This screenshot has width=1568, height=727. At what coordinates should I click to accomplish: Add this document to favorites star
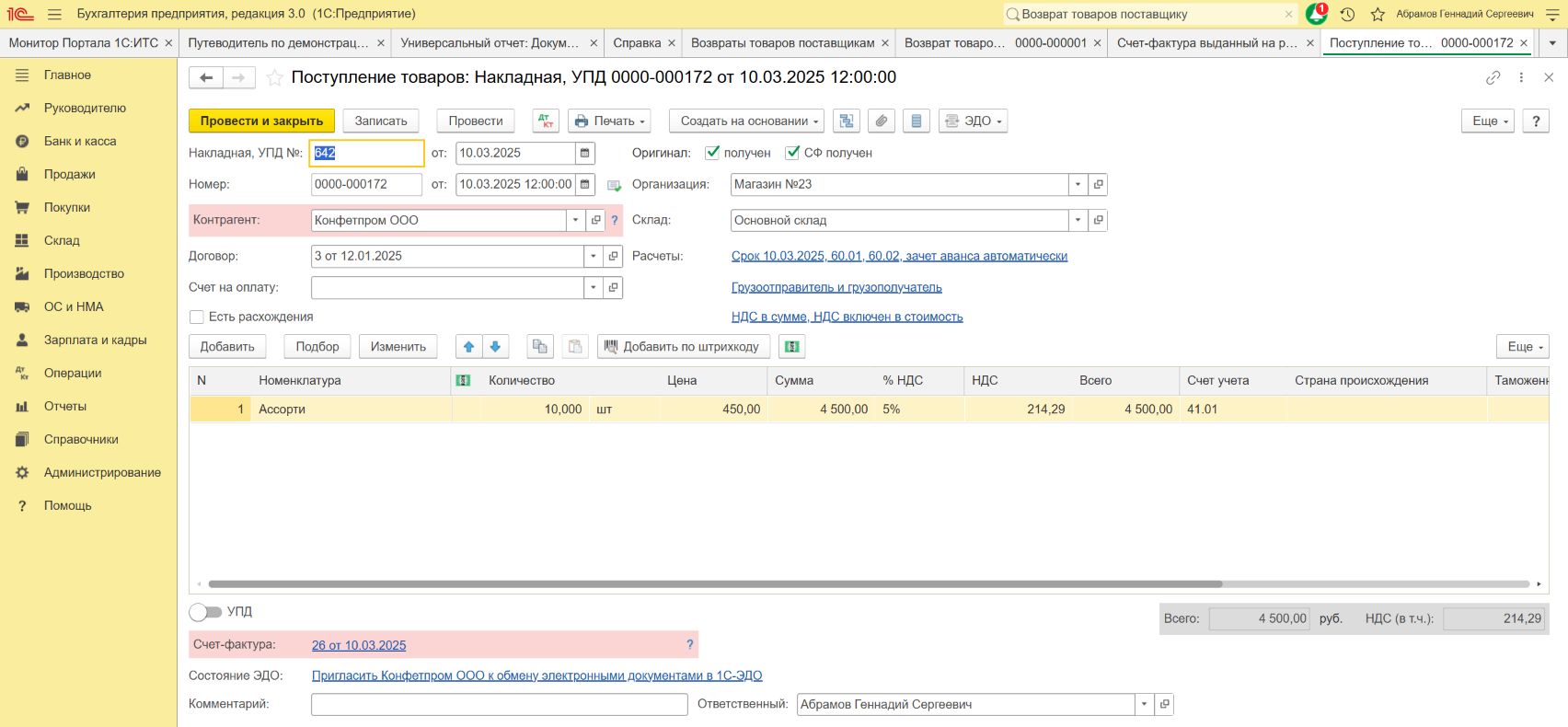pos(274,78)
